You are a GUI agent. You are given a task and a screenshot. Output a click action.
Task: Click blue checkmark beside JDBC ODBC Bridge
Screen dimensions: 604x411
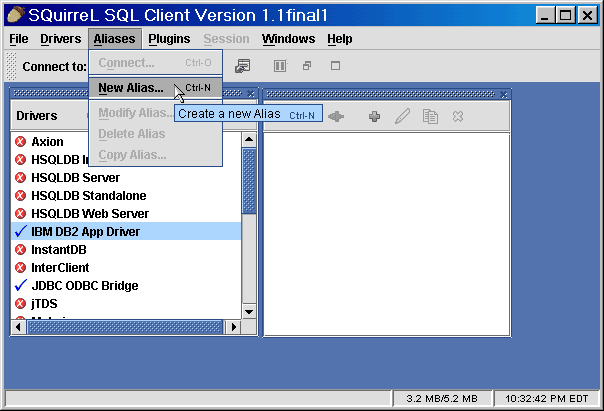(20, 285)
